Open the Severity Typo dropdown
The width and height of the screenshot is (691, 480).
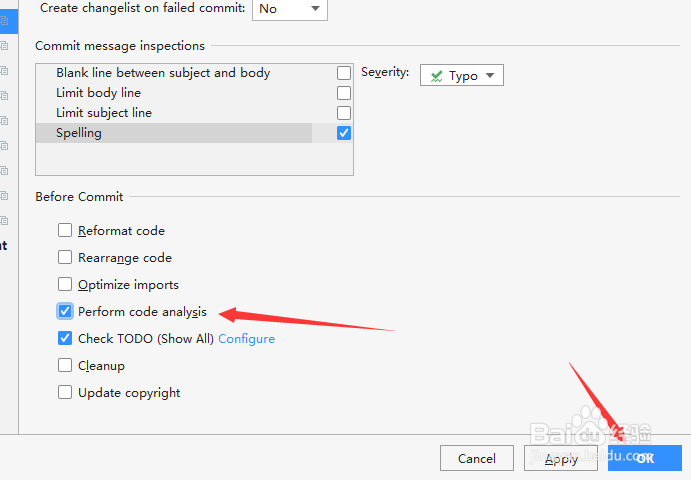[461, 75]
